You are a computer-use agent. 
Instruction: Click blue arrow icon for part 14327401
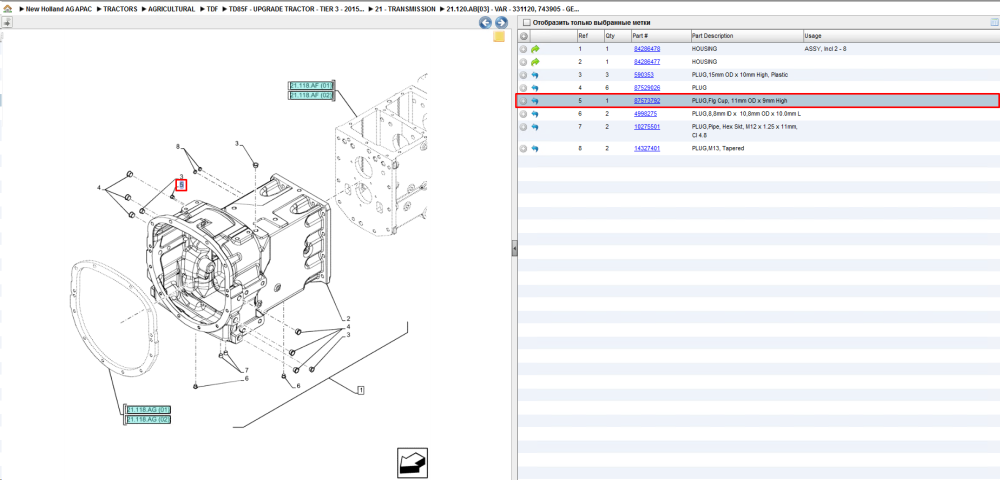click(x=535, y=149)
